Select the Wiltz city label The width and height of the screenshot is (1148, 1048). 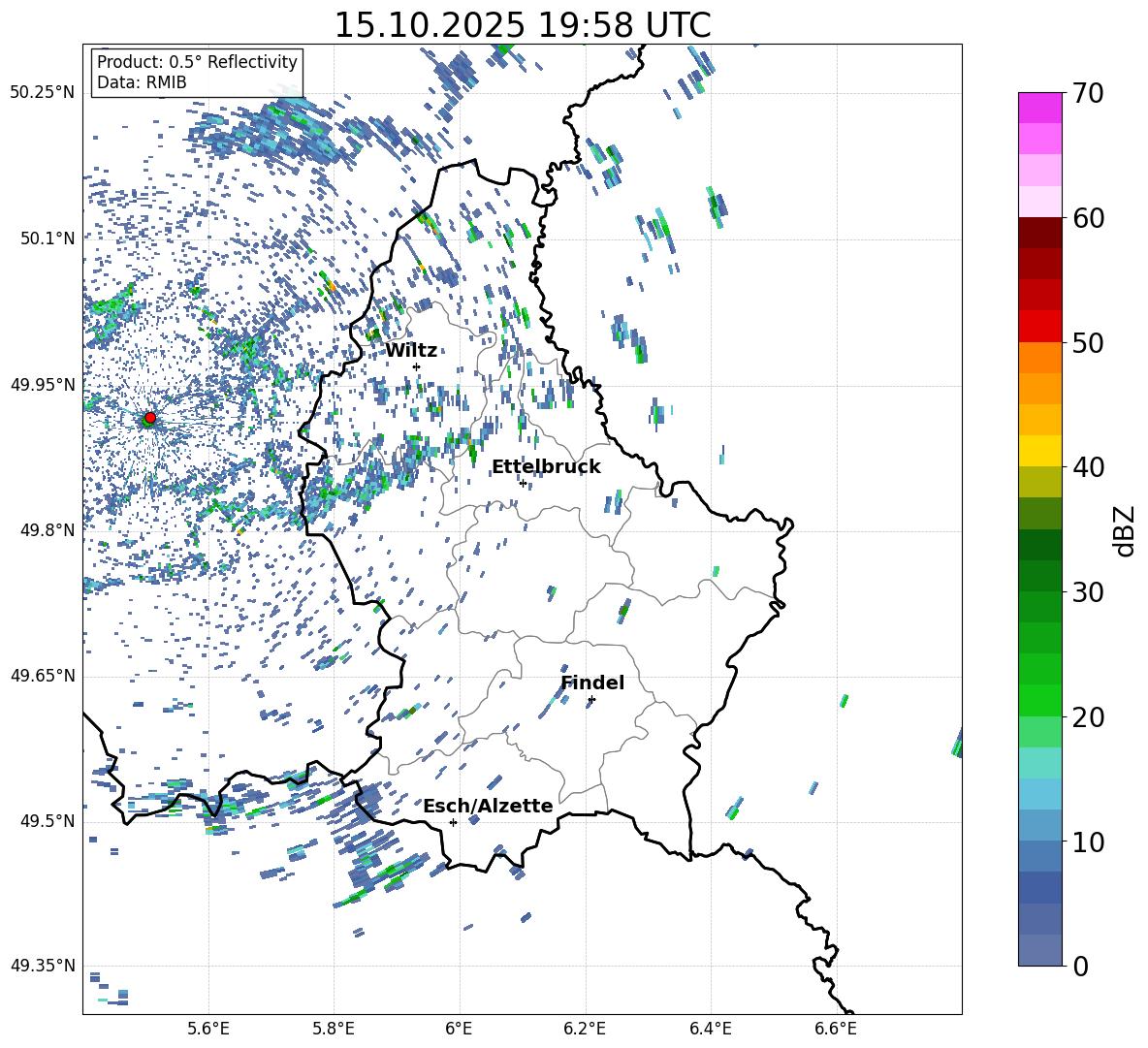(411, 350)
